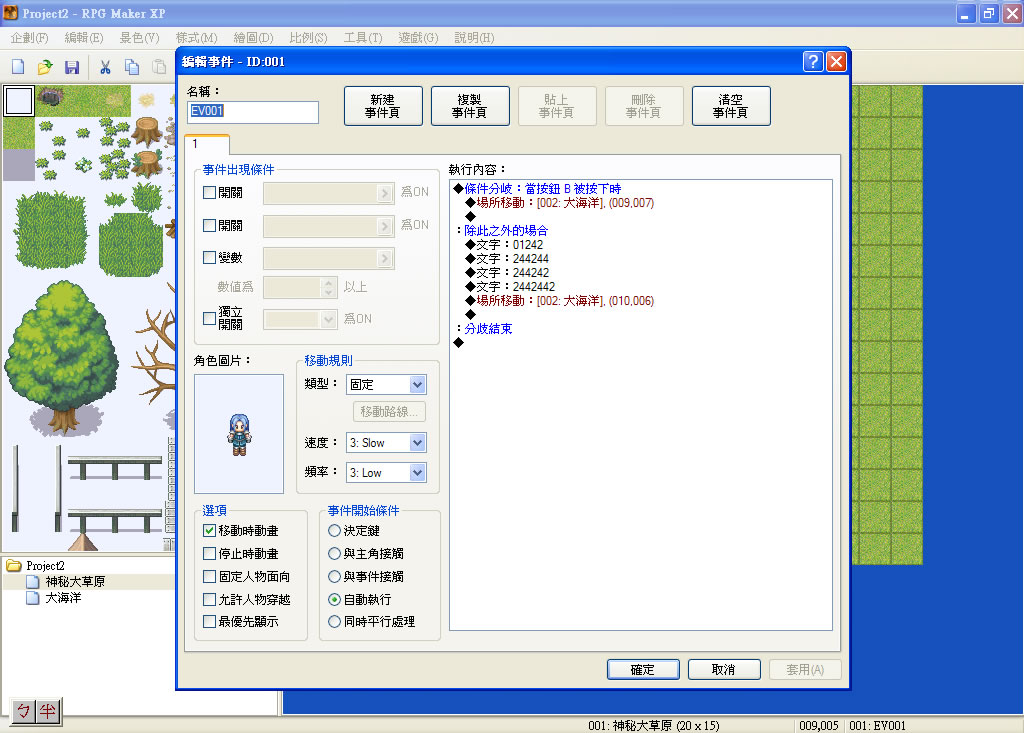Click the ㄅ input method icon
The image size is (1024, 733).
pyautogui.click(x=24, y=711)
